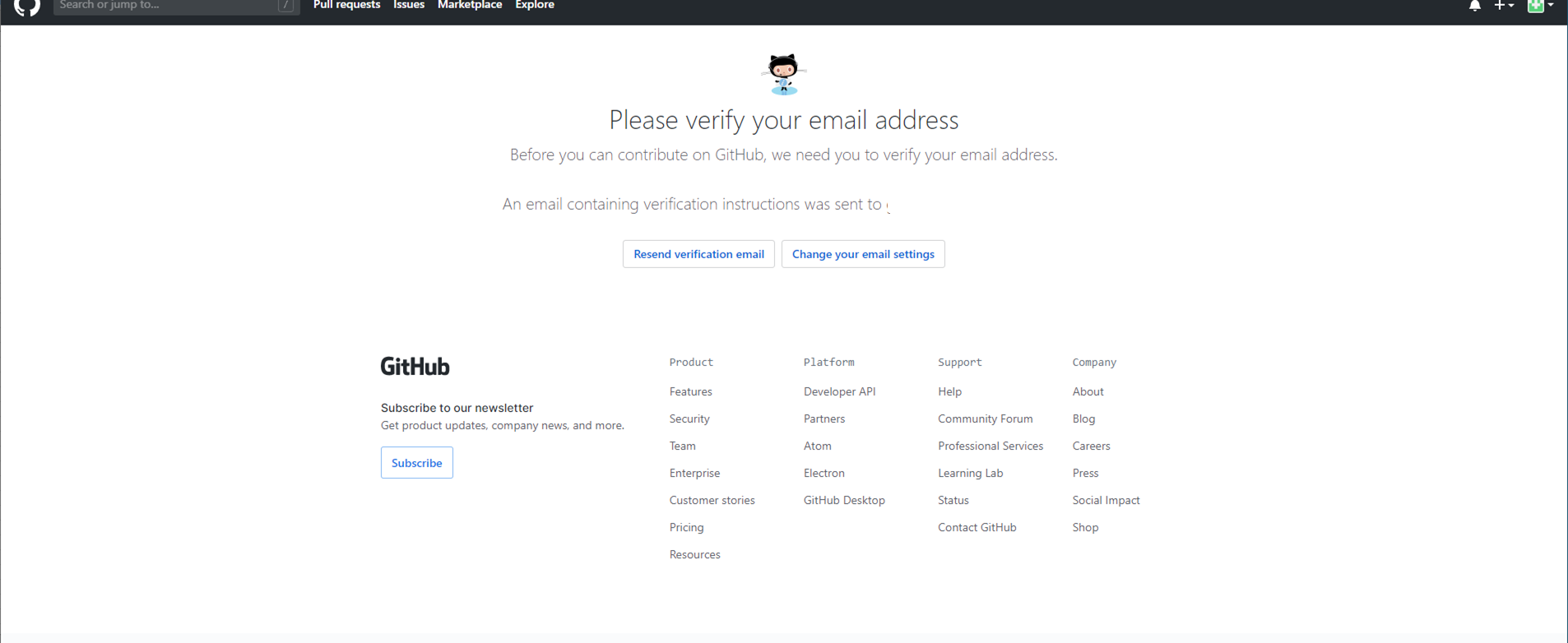Viewport: 1568px width, 643px height.
Task: Open the About footer link
Action: [x=1088, y=392]
